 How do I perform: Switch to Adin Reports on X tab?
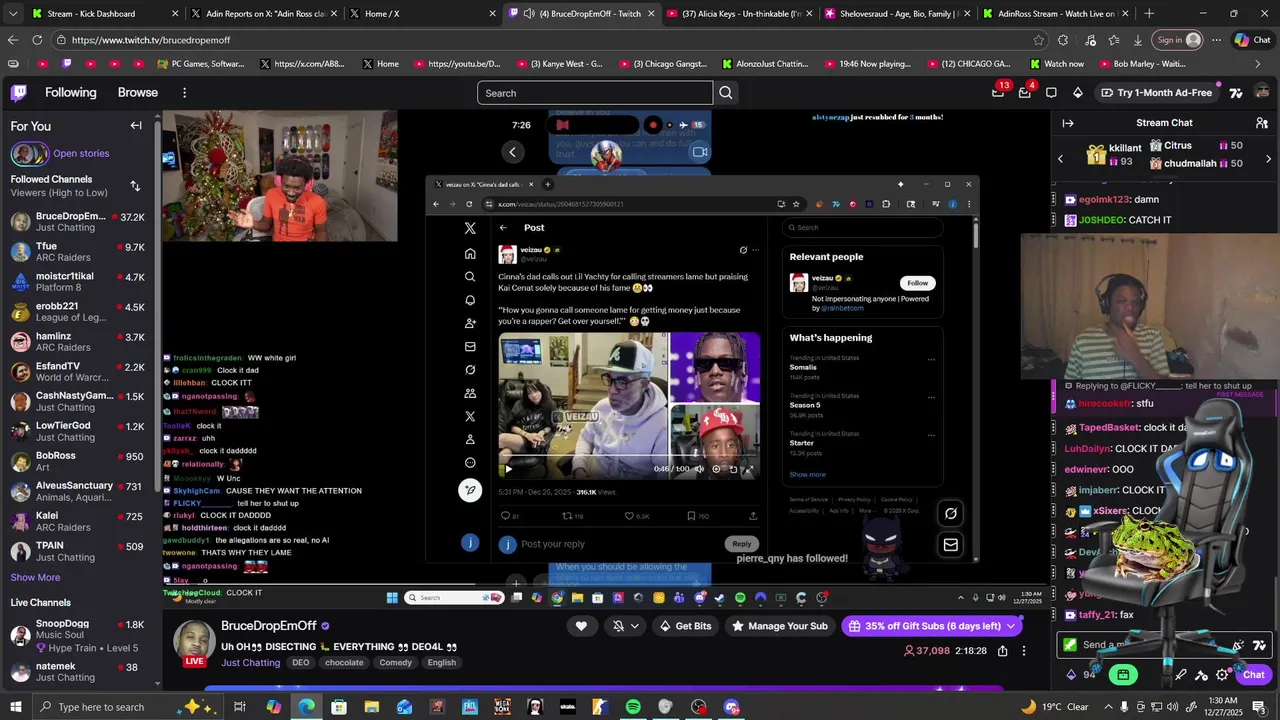click(265, 14)
